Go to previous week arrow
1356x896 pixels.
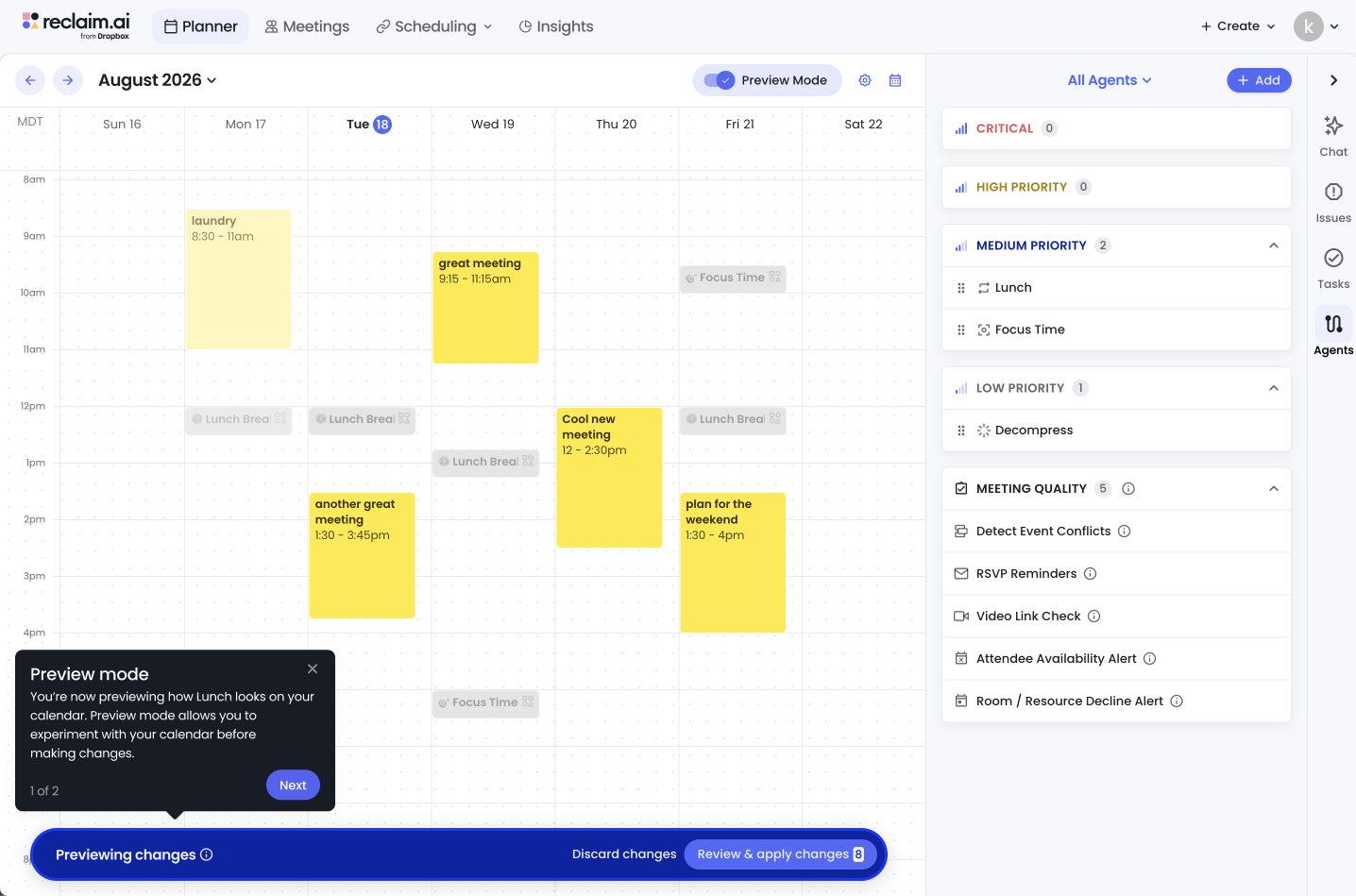click(x=30, y=80)
